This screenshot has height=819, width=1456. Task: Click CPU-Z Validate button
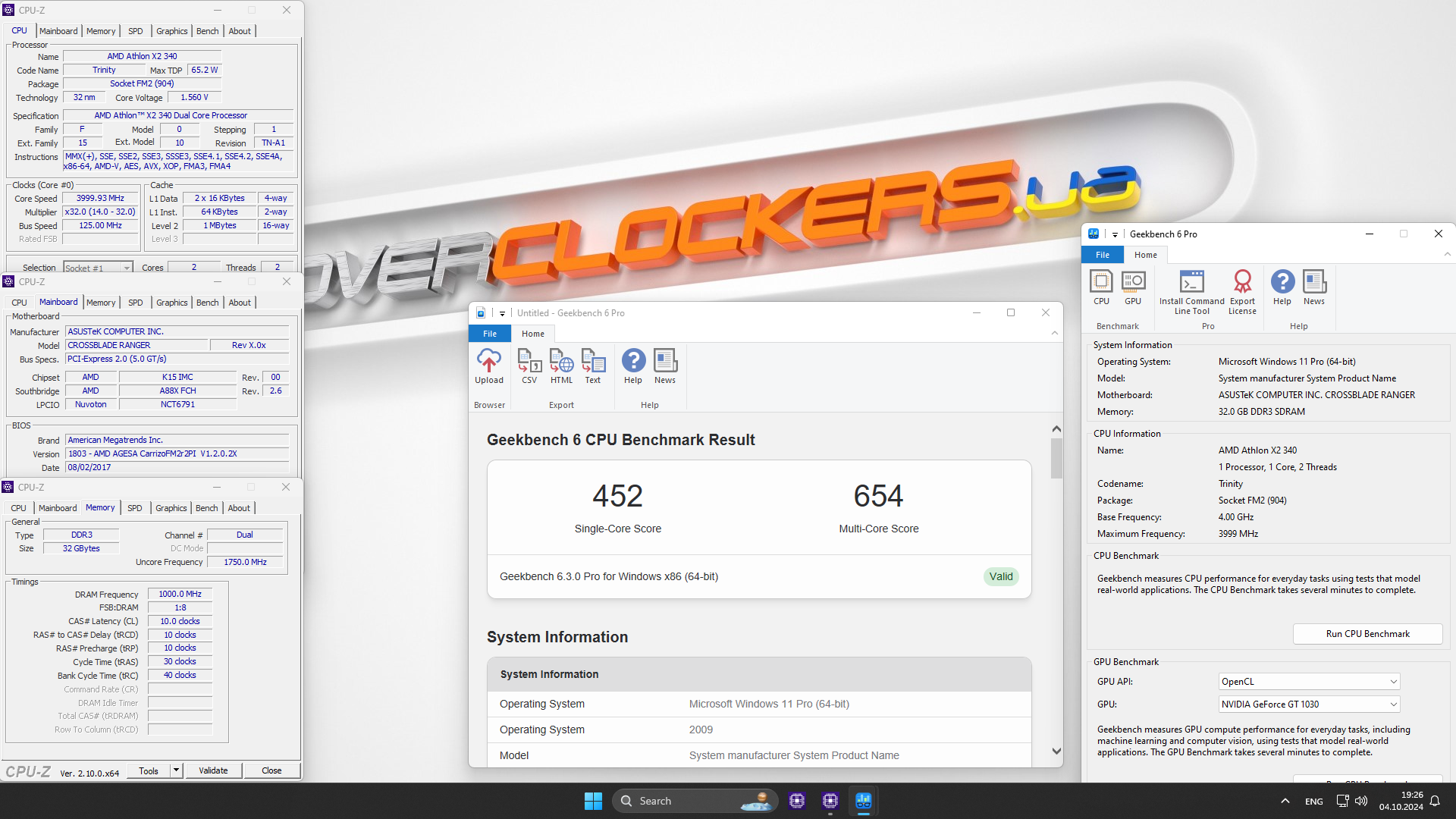pyautogui.click(x=213, y=770)
